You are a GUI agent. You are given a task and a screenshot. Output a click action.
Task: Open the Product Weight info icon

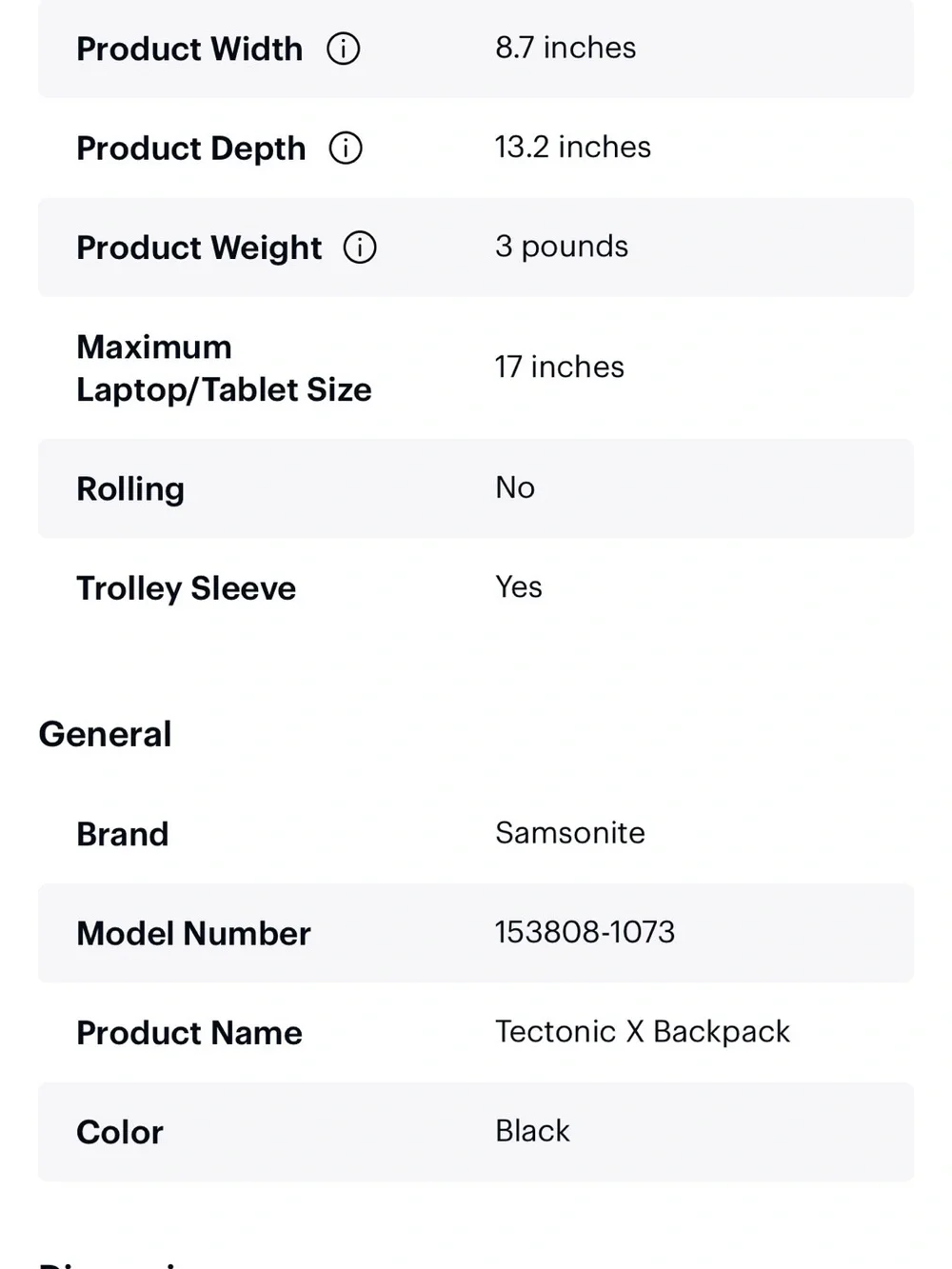[x=360, y=248]
